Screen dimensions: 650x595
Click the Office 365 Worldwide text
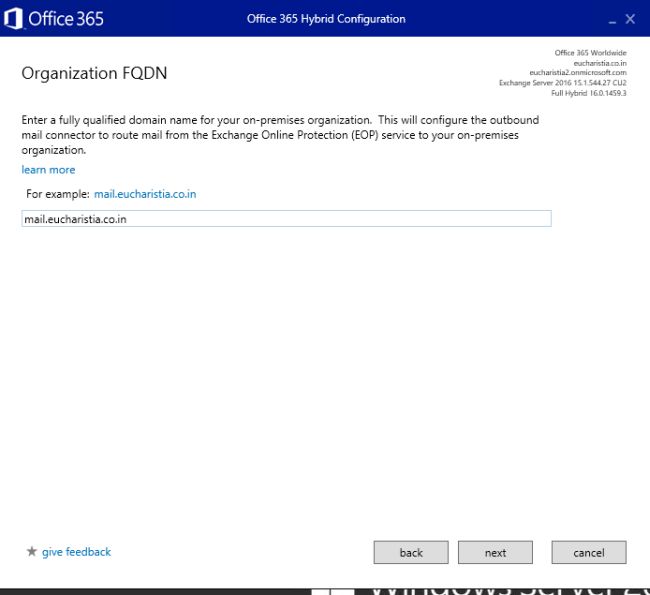coord(591,53)
